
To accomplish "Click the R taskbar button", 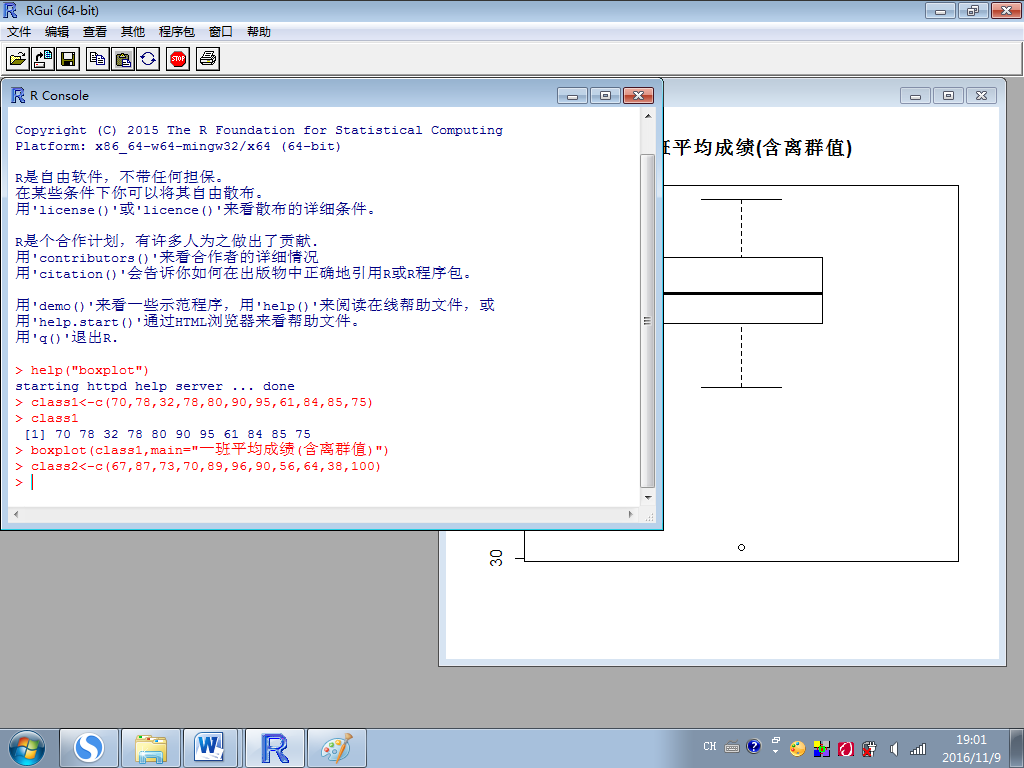I will click(x=274, y=748).
